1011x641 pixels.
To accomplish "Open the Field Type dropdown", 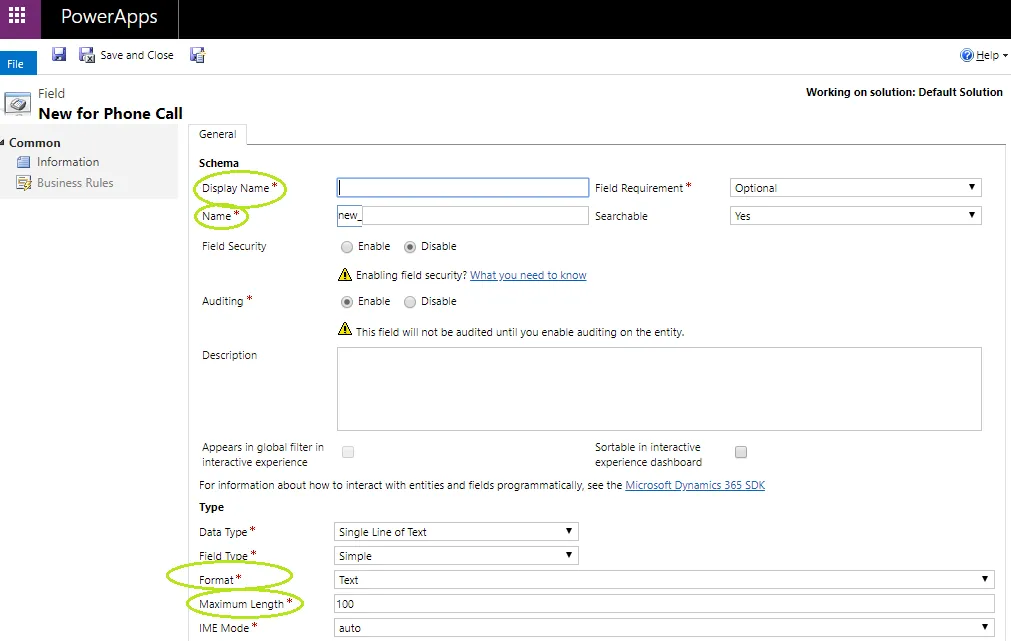I will pyautogui.click(x=456, y=555).
